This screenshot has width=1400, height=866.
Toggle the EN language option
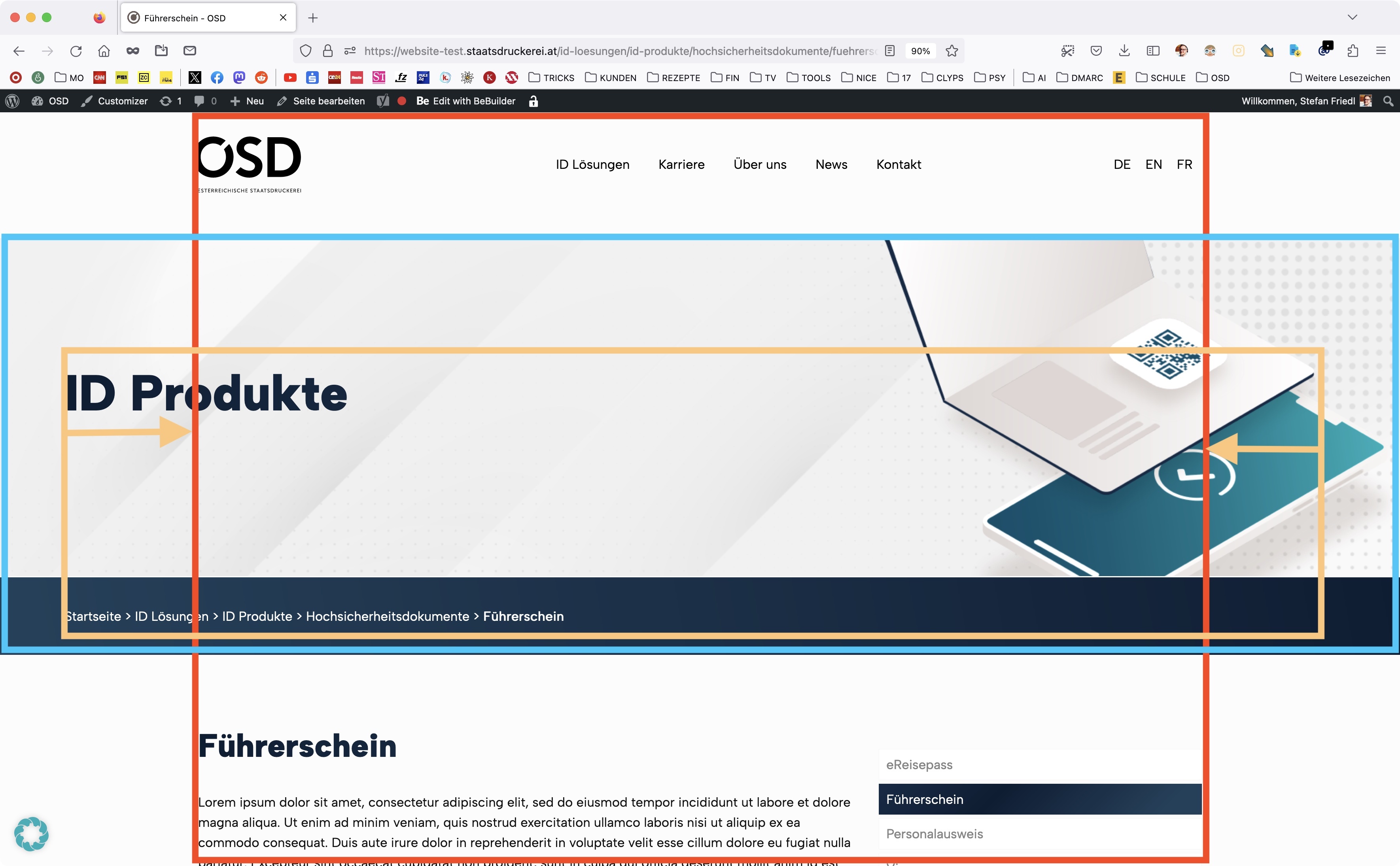[x=1152, y=165]
